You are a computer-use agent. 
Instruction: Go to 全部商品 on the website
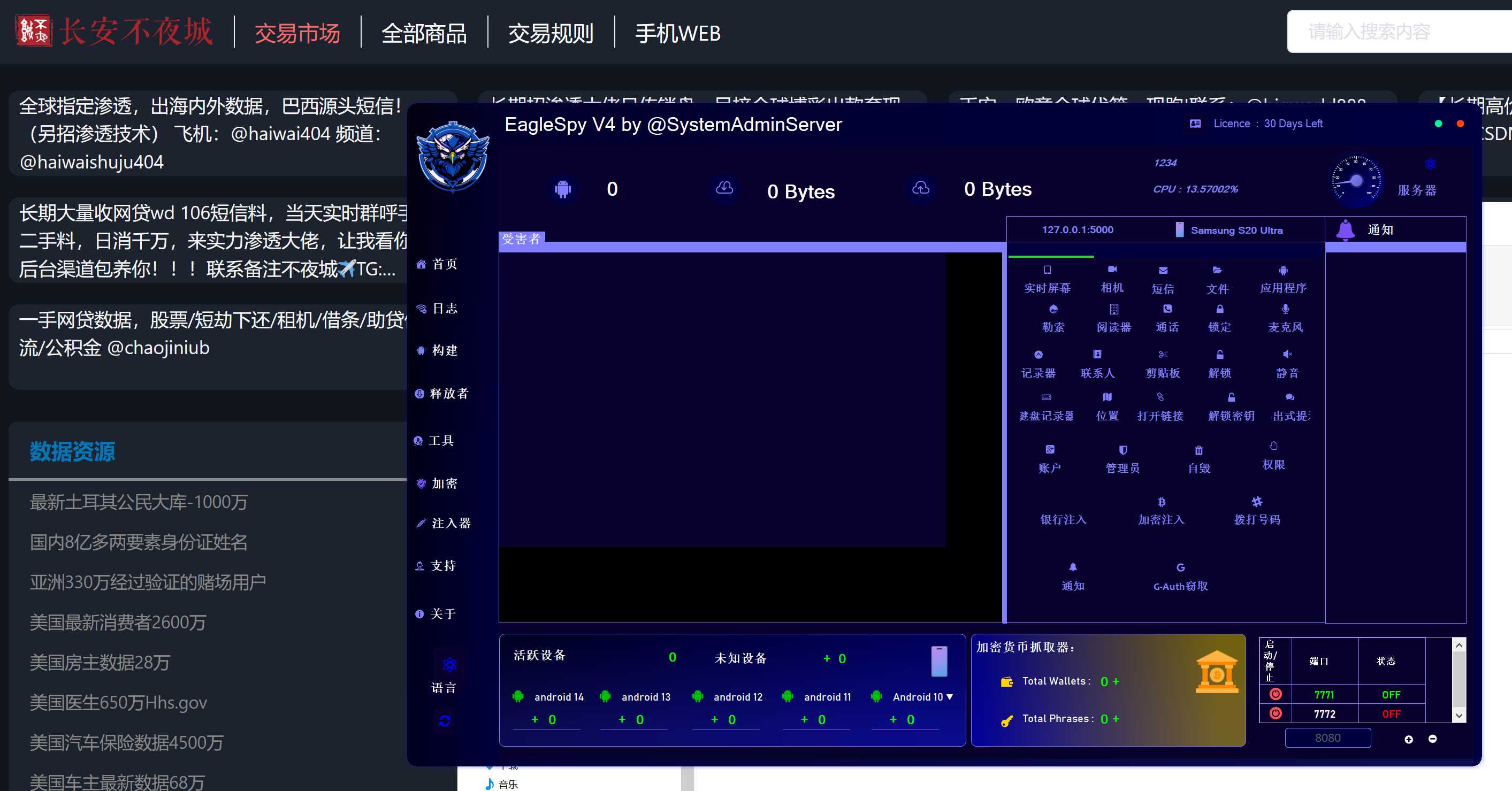click(424, 33)
